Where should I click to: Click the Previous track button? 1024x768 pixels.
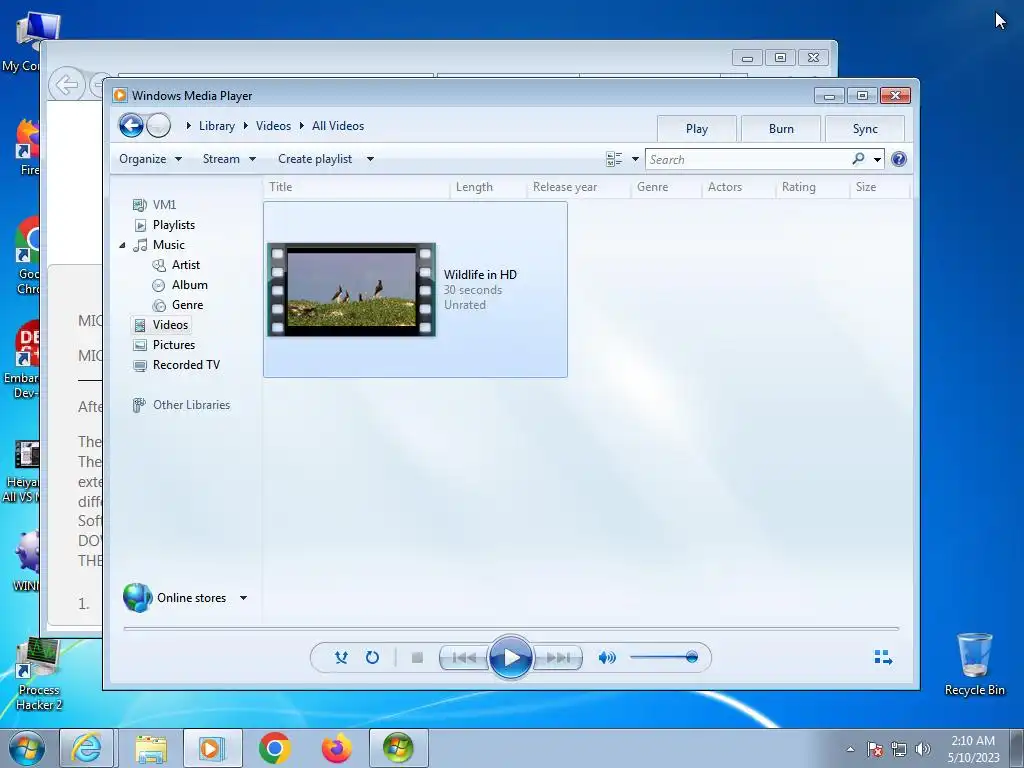464,658
